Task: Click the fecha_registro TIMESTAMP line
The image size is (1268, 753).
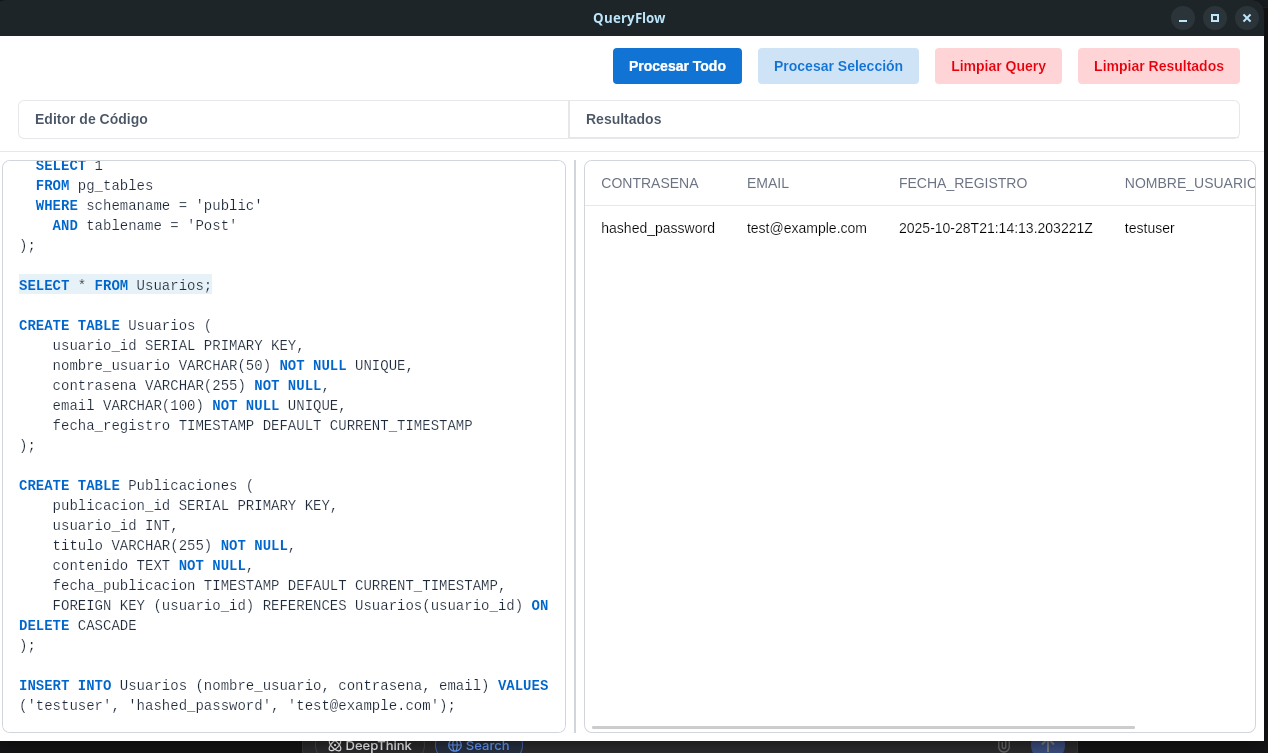Action: point(263,426)
